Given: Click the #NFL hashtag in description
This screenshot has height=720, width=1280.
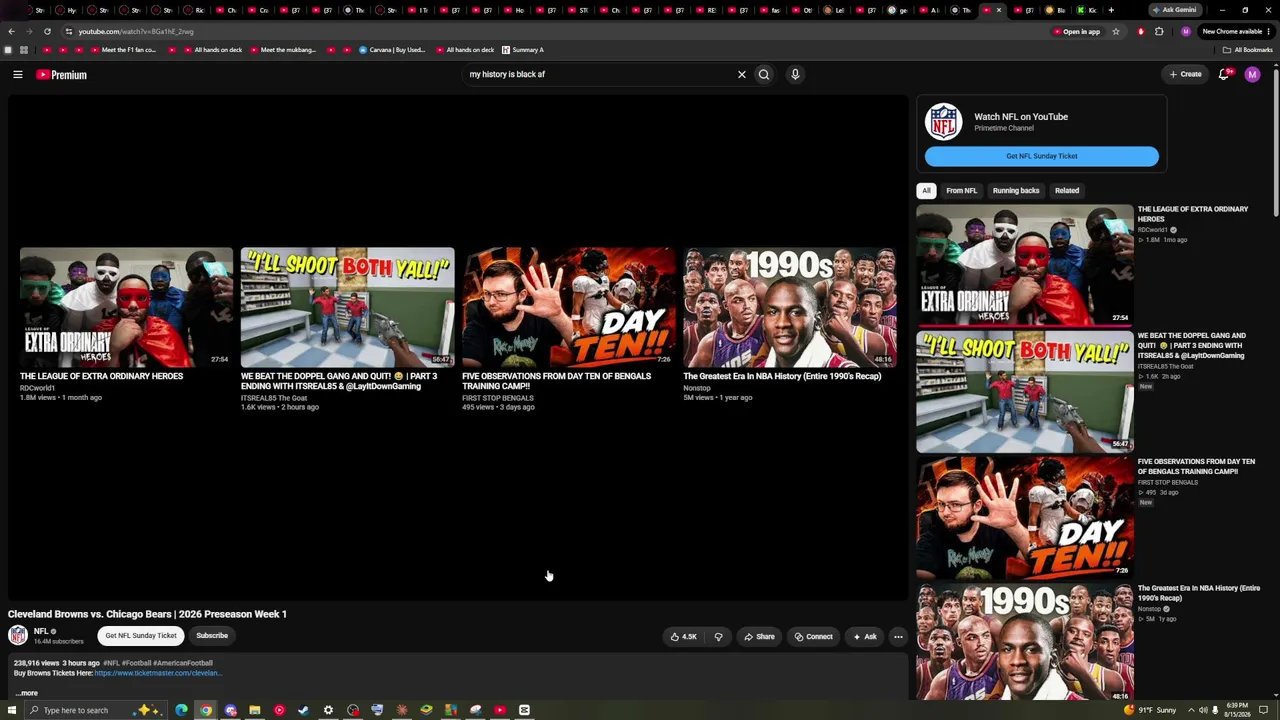Looking at the screenshot, I should [x=111, y=663].
